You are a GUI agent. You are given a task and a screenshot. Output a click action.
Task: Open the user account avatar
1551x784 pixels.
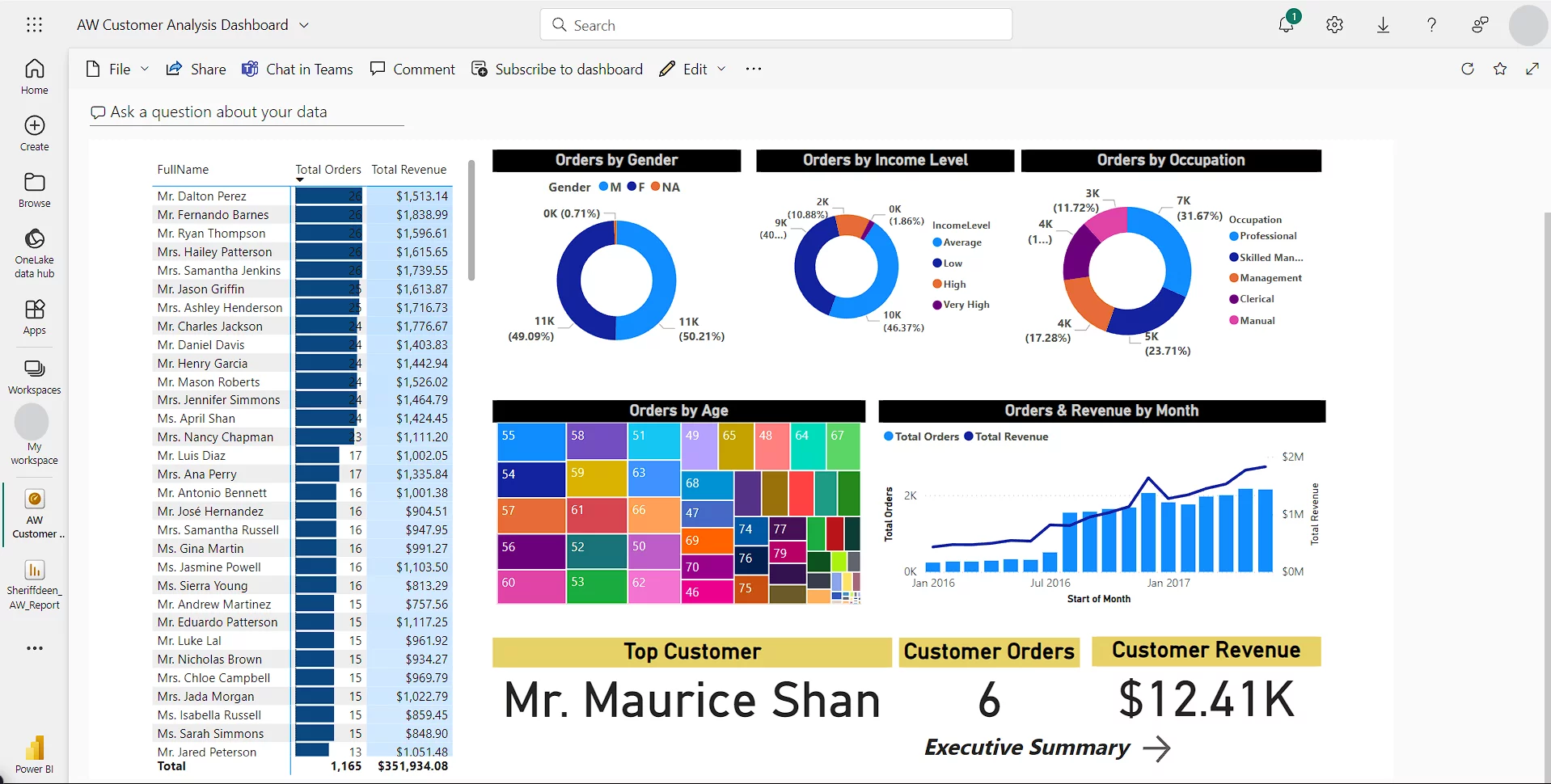pyautogui.click(x=1528, y=25)
